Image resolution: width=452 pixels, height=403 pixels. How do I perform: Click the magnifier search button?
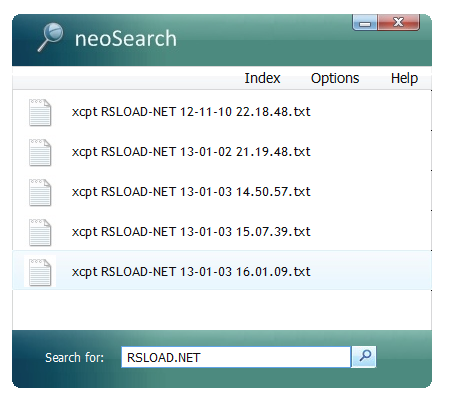coord(364,357)
